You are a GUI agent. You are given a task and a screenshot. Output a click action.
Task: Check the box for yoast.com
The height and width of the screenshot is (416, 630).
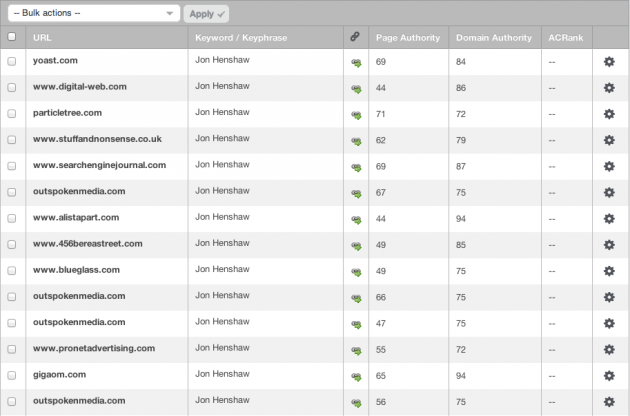pyautogui.click(x=12, y=61)
